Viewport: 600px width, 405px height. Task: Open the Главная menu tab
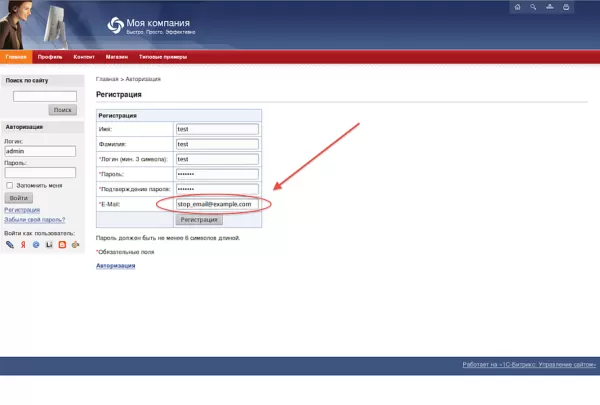pyautogui.click(x=16, y=57)
